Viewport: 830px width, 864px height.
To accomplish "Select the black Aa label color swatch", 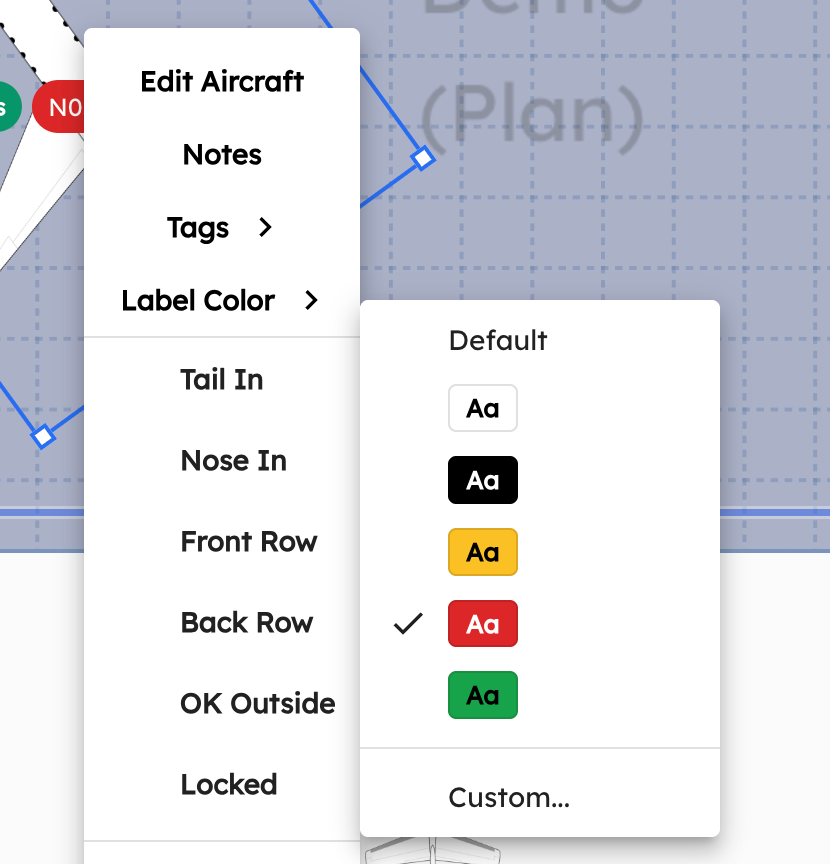I will coord(483,480).
